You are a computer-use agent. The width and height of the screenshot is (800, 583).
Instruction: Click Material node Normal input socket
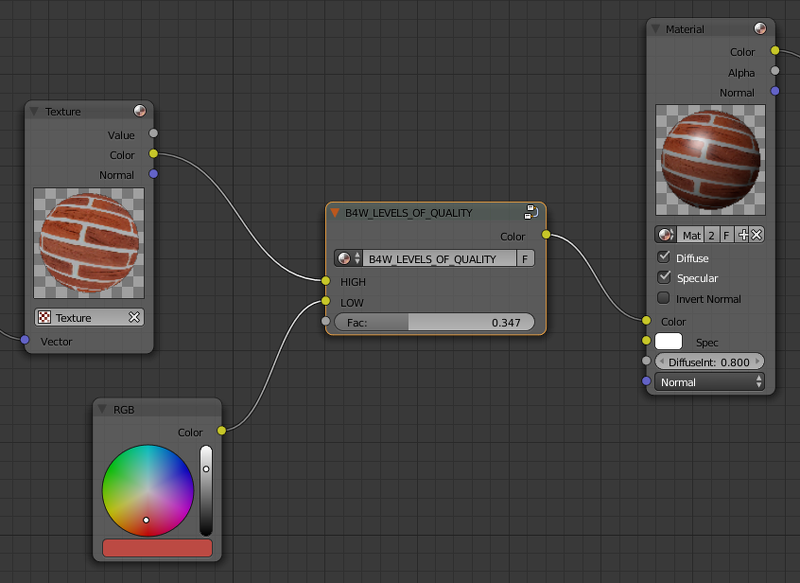pyautogui.click(x=646, y=381)
